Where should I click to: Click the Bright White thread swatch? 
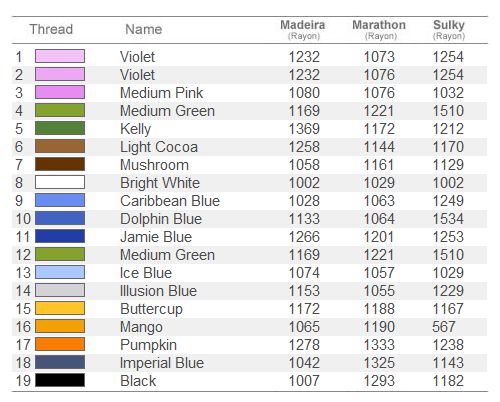pos(60,182)
